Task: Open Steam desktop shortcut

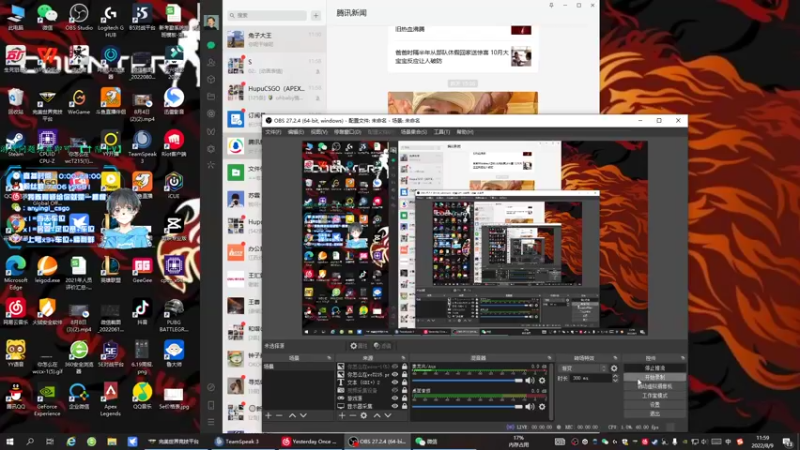Action: coord(15,143)
